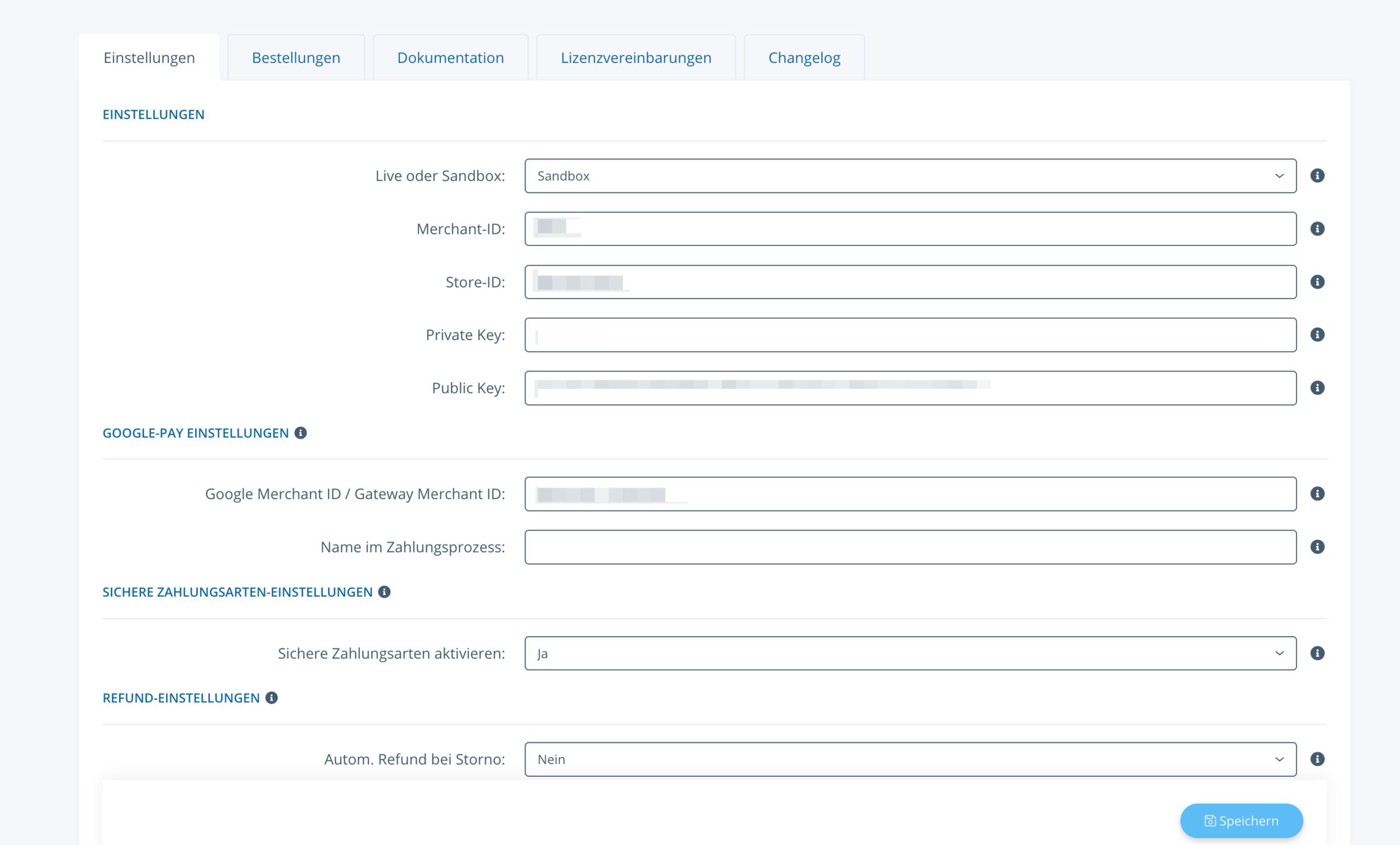Click info icon next to Sichere Zahlungsarten-Einstellungen heading
The image size is (1400, 845).
(x=384, y=592)
